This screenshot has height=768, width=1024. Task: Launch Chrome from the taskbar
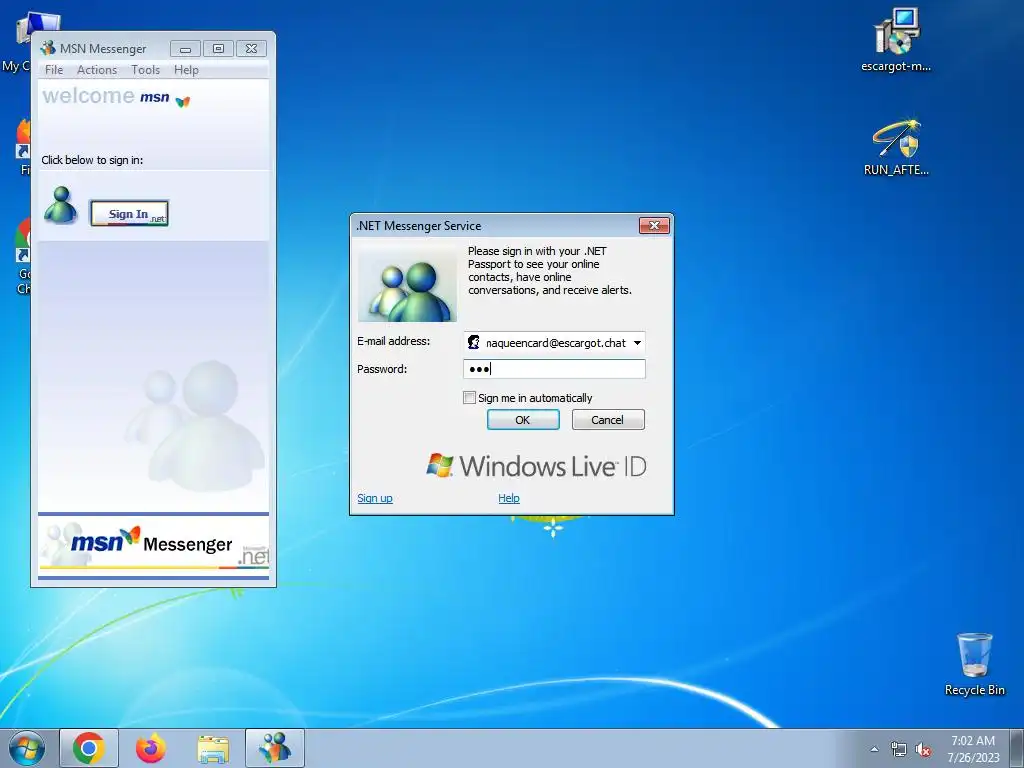89,748
